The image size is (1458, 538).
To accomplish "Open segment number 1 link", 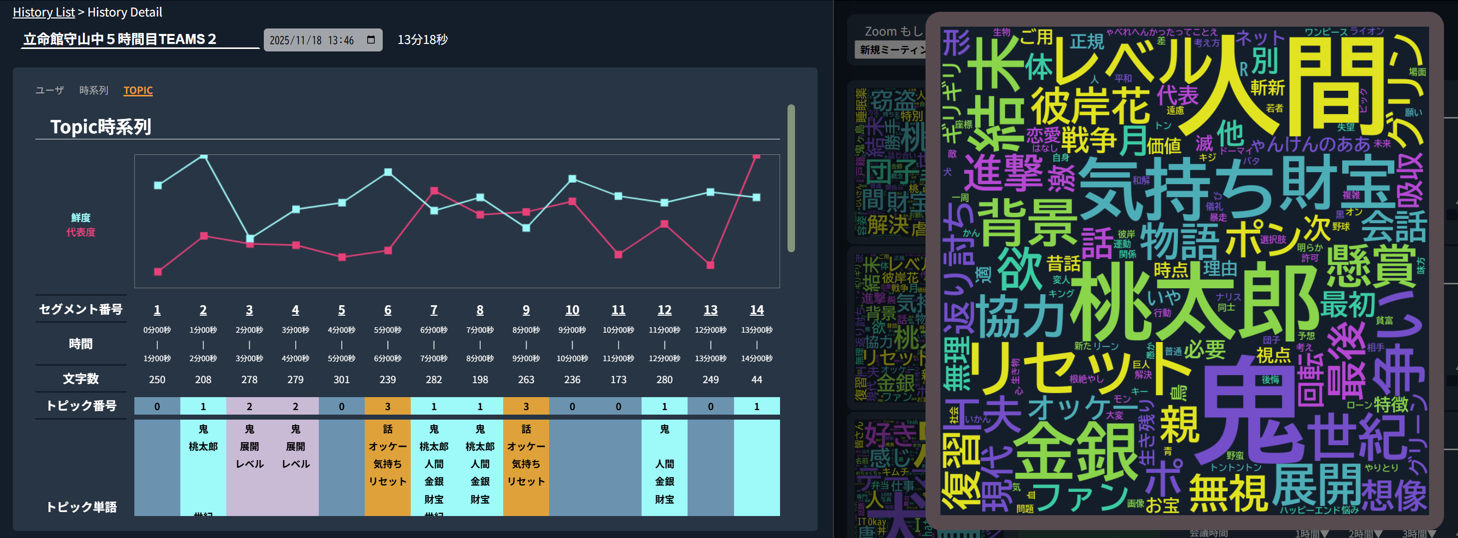I will pyautogui.click(x=157, y=310).
